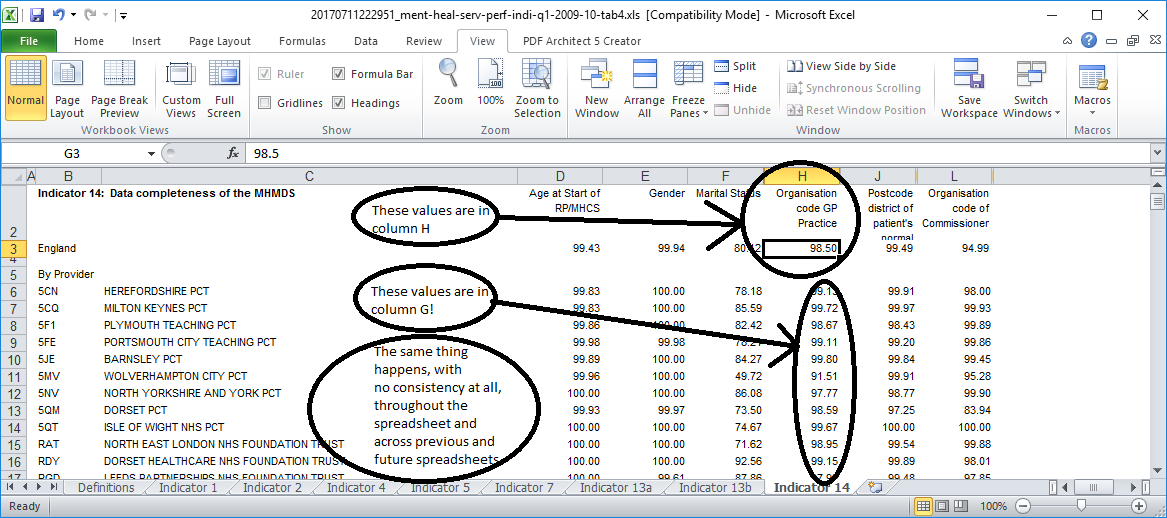Open the Macros dropdown
This screenshot has height=518, width=1167.
coord(1093,88)
